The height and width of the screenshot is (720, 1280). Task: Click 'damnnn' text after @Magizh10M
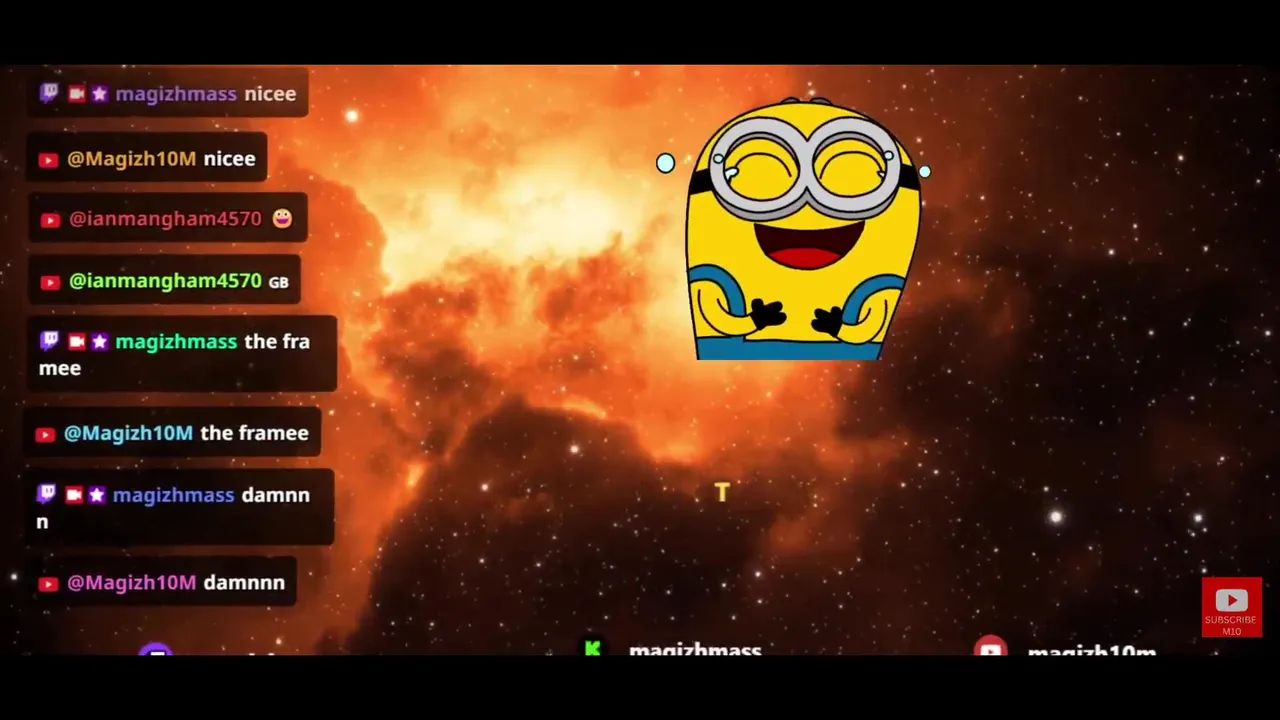(x=244, y=583)
